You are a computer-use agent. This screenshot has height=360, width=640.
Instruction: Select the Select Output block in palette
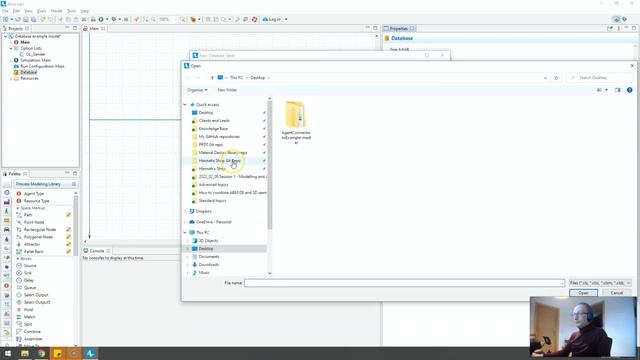(x=36, y=295)
